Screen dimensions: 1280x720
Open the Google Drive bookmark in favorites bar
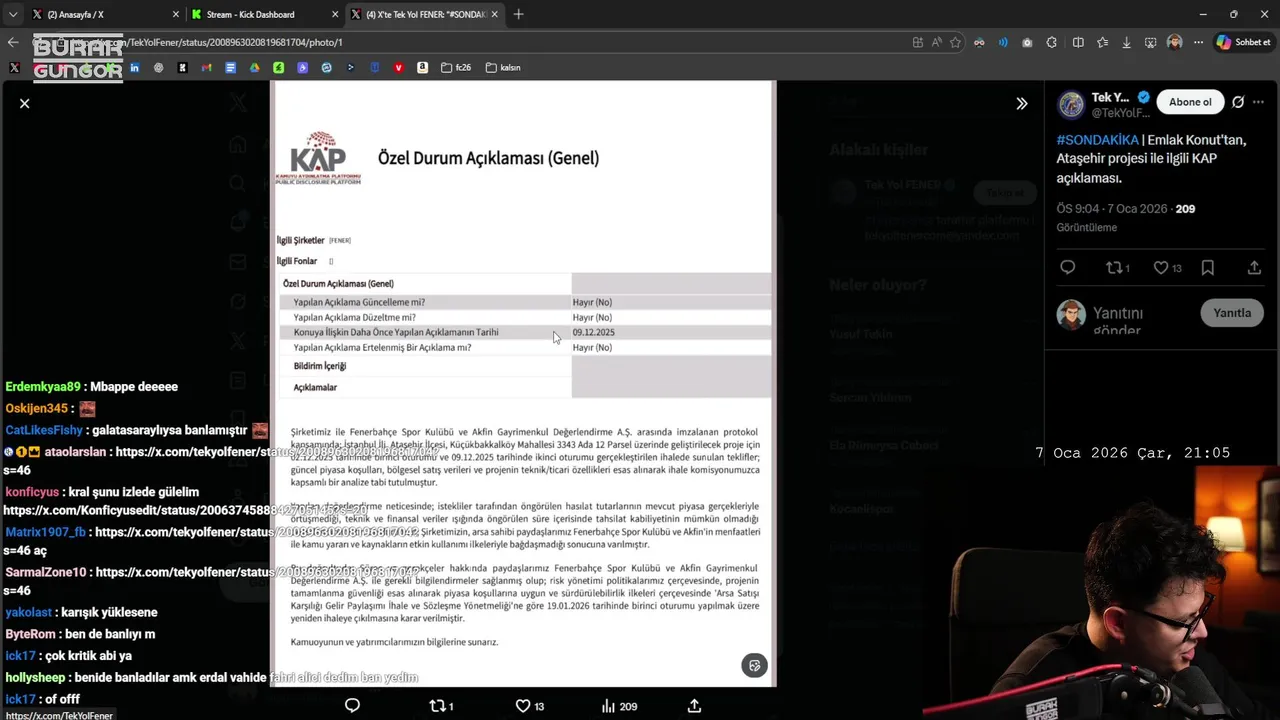pos(254,68)
